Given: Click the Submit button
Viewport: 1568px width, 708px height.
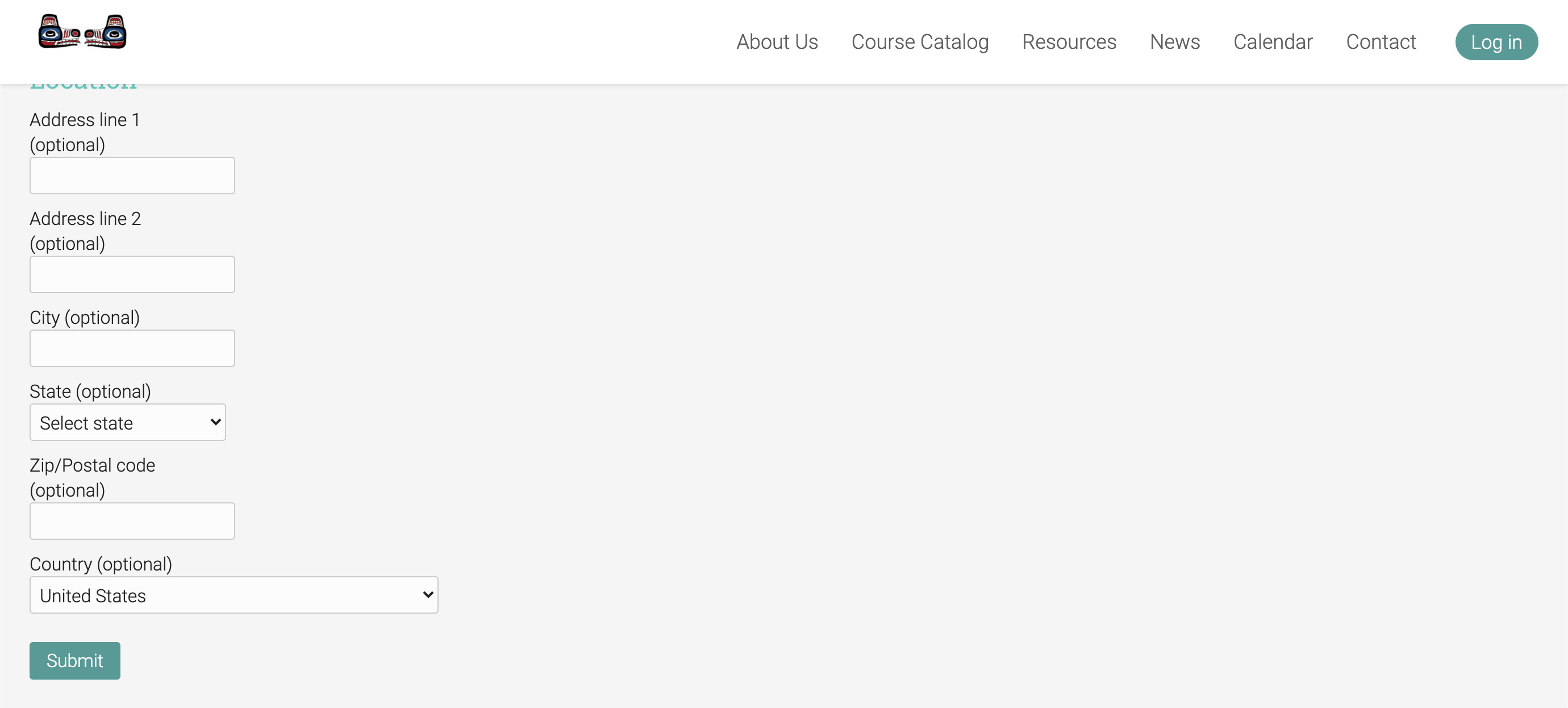Looking at the screenshot, I should click(x=75, y=660).
